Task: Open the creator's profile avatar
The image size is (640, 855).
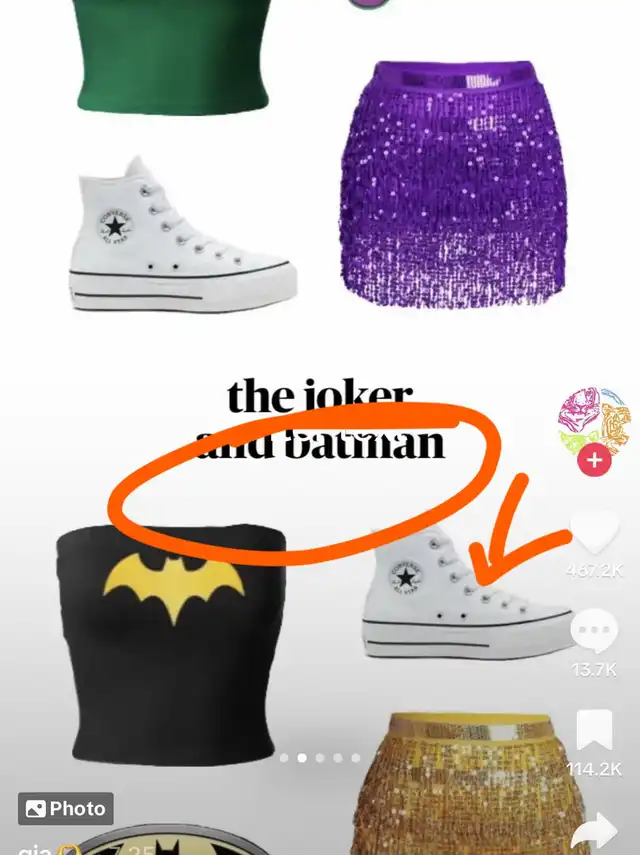Action: (x=594, y=421)
